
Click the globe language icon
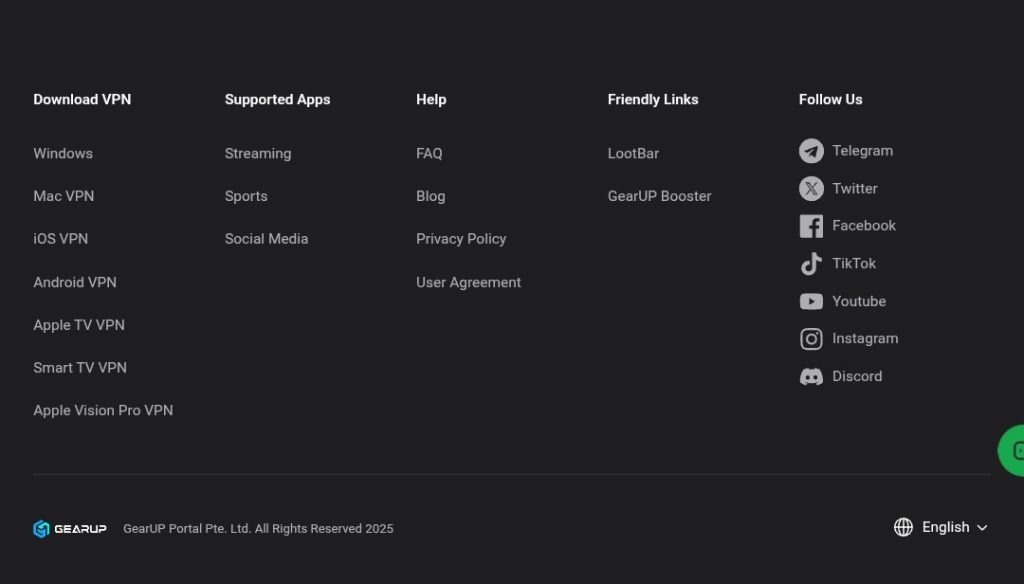[x=903, y=527]
